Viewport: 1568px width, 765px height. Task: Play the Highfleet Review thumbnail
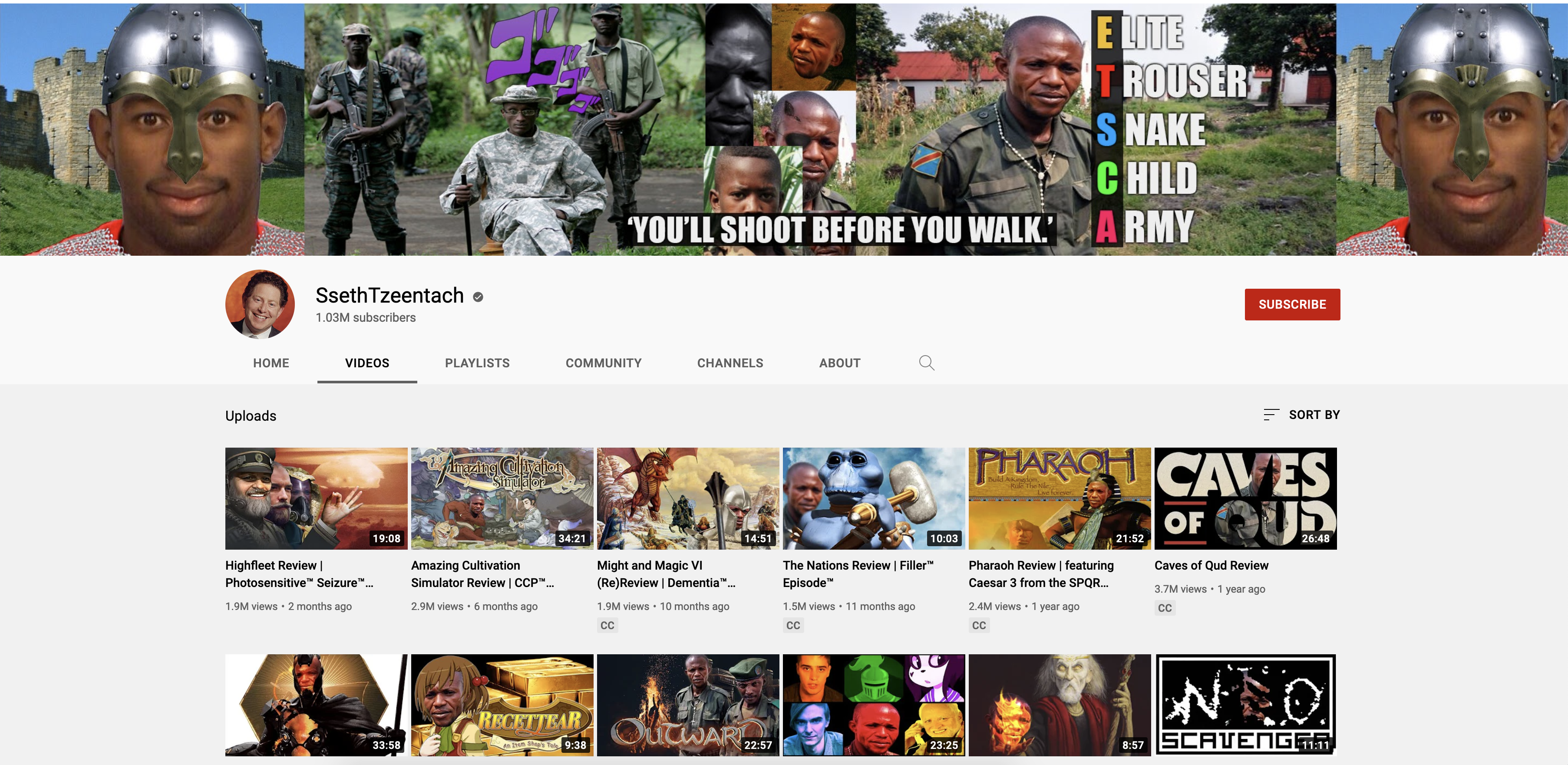coord(317,498)
